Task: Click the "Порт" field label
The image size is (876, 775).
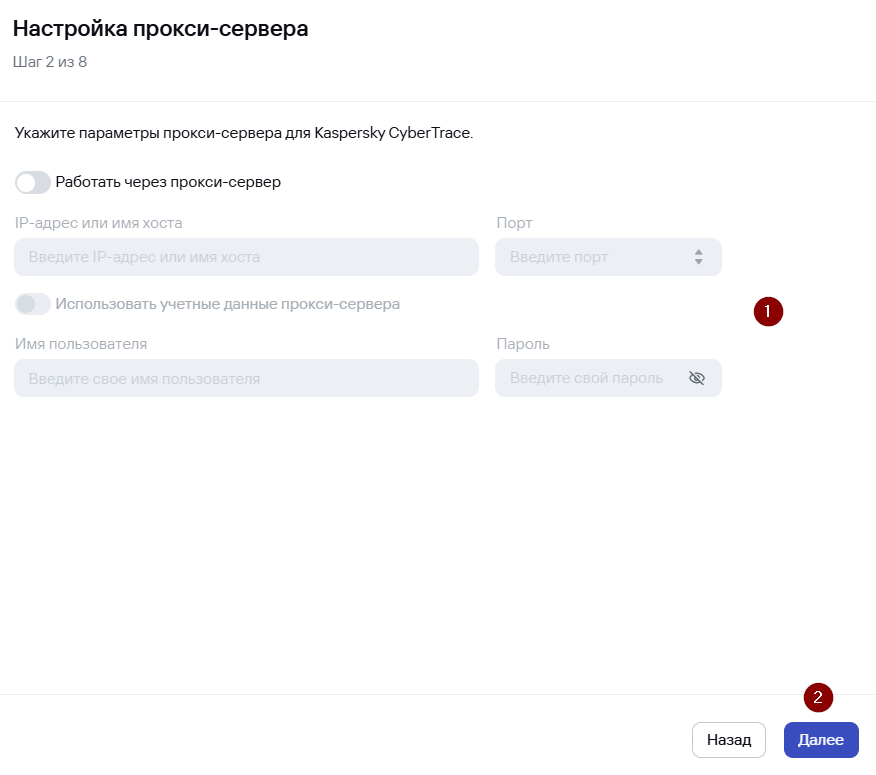Action: tap(514, 223)
